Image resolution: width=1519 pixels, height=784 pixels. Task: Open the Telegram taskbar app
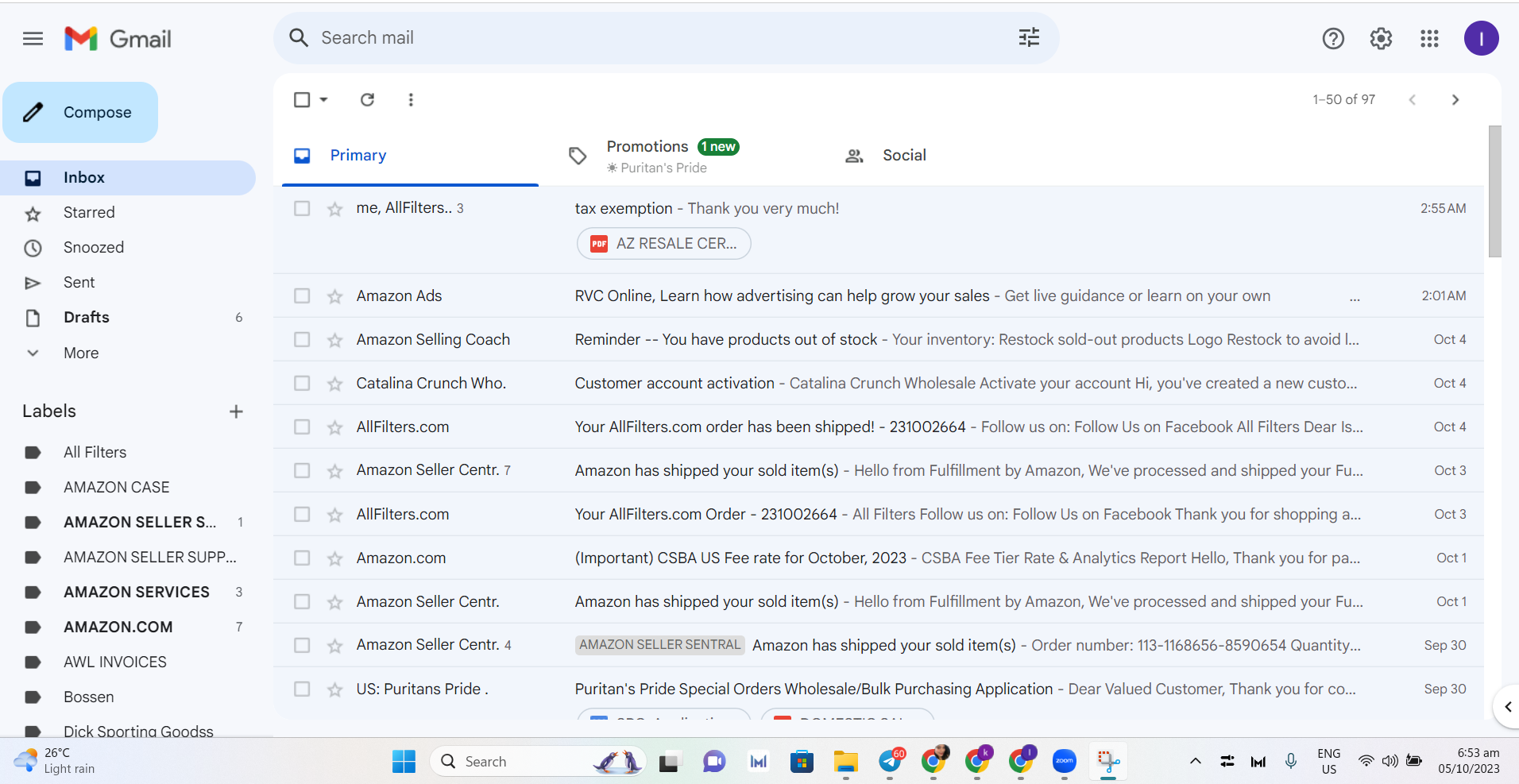pos(891,761)
